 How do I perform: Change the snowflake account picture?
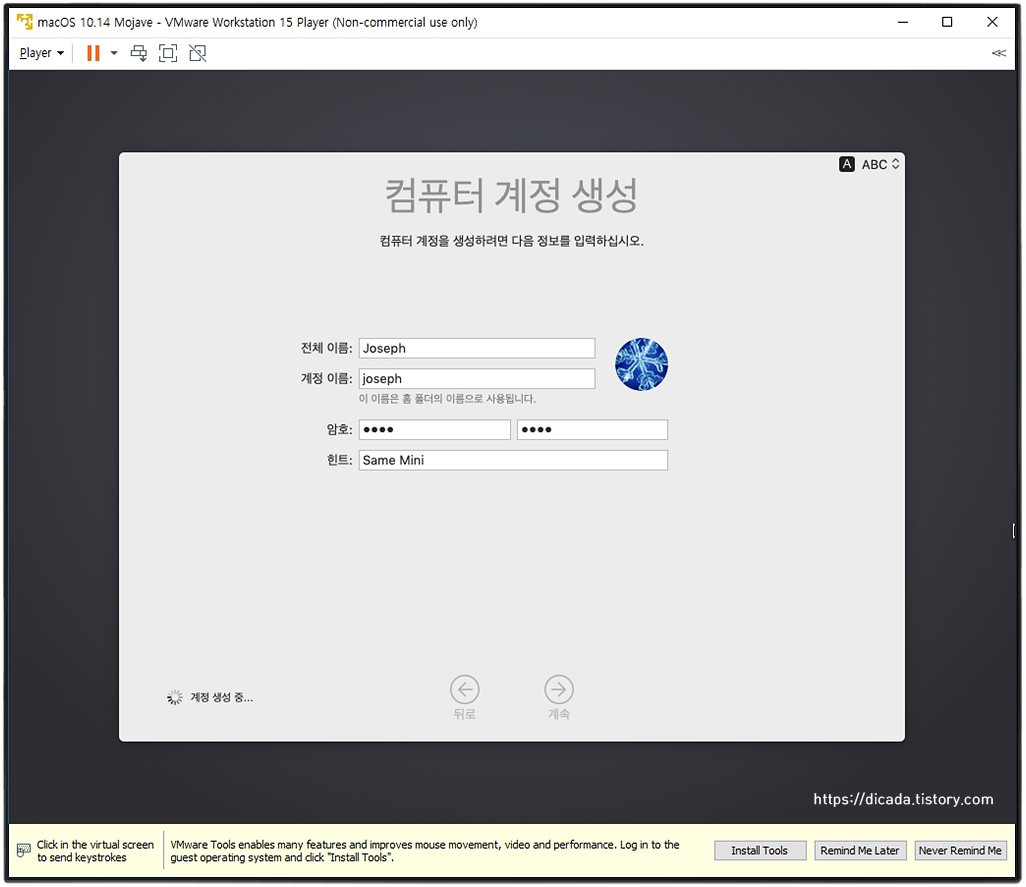pyautogui.click(x=641, y=364)
